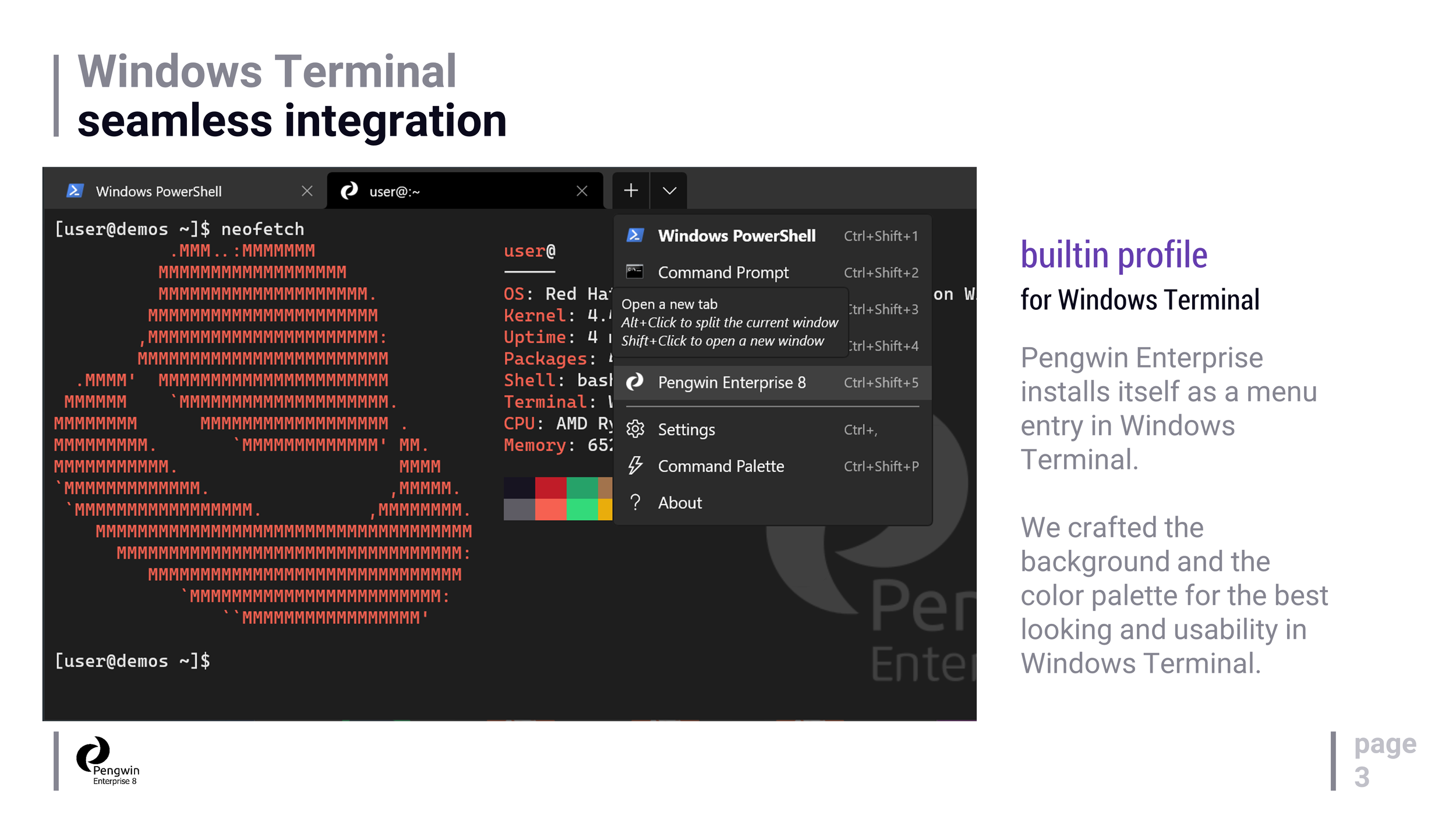This screenshot has height=819, width=1456.
Task: Expand the new tab dropdown chevron
Action: coord(669,190)
